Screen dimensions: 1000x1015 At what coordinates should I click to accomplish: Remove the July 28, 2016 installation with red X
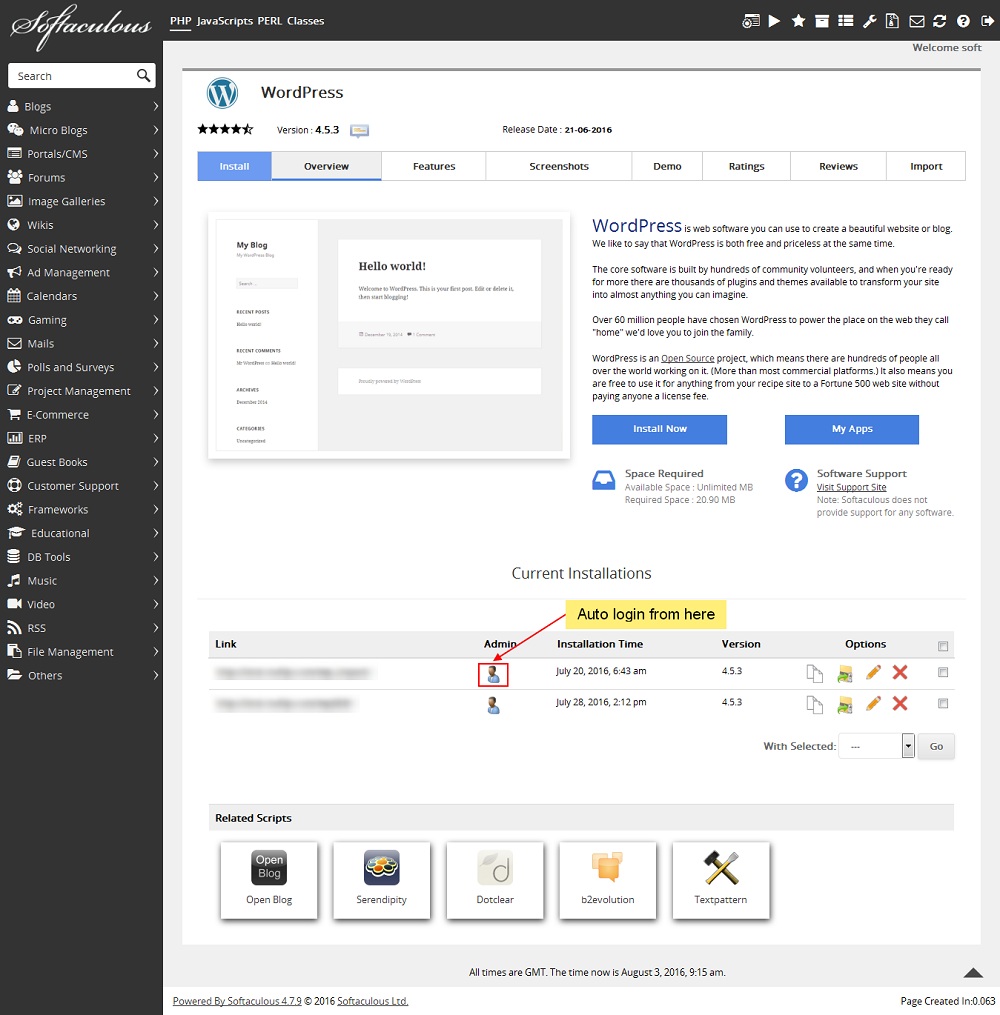click(900, 703)
